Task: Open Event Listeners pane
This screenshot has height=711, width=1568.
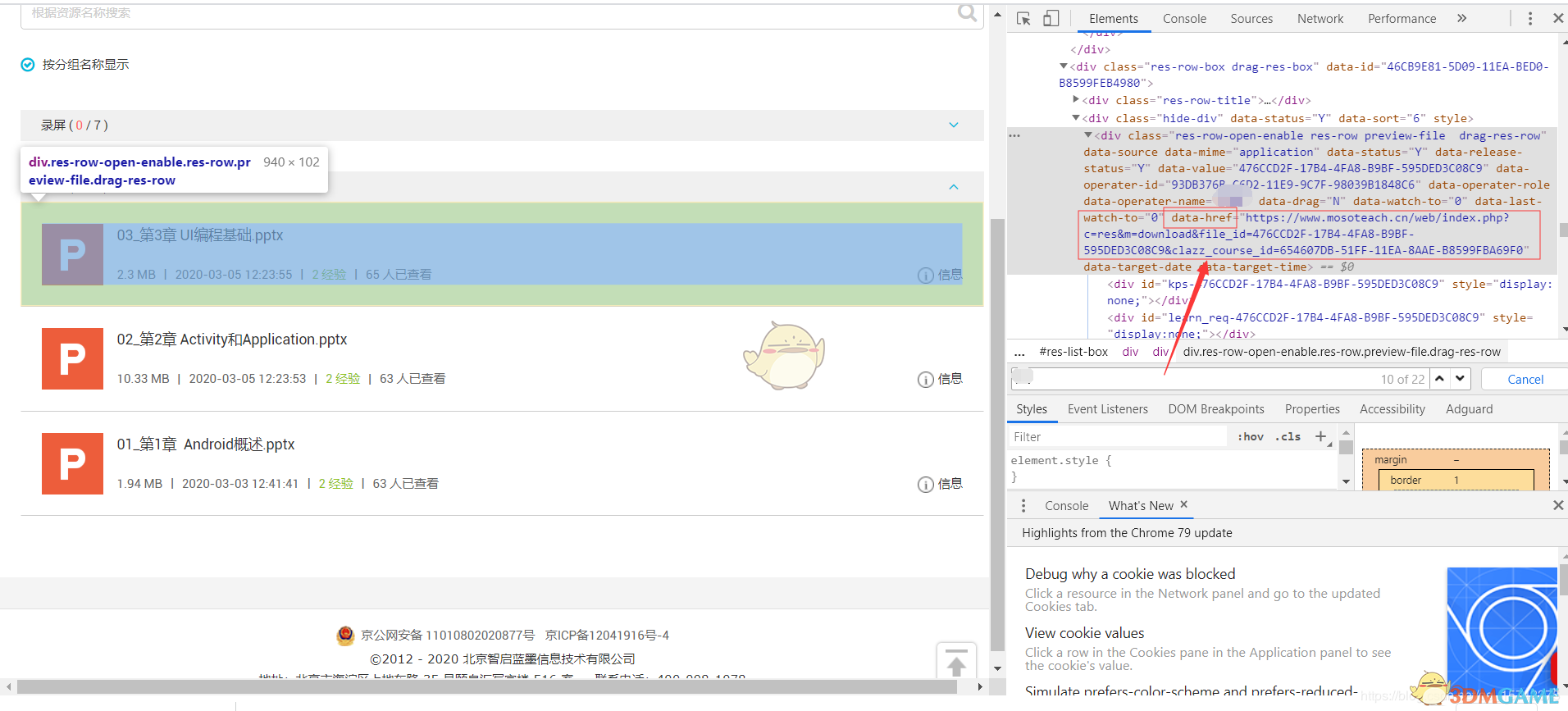Action: [1107, 409]
